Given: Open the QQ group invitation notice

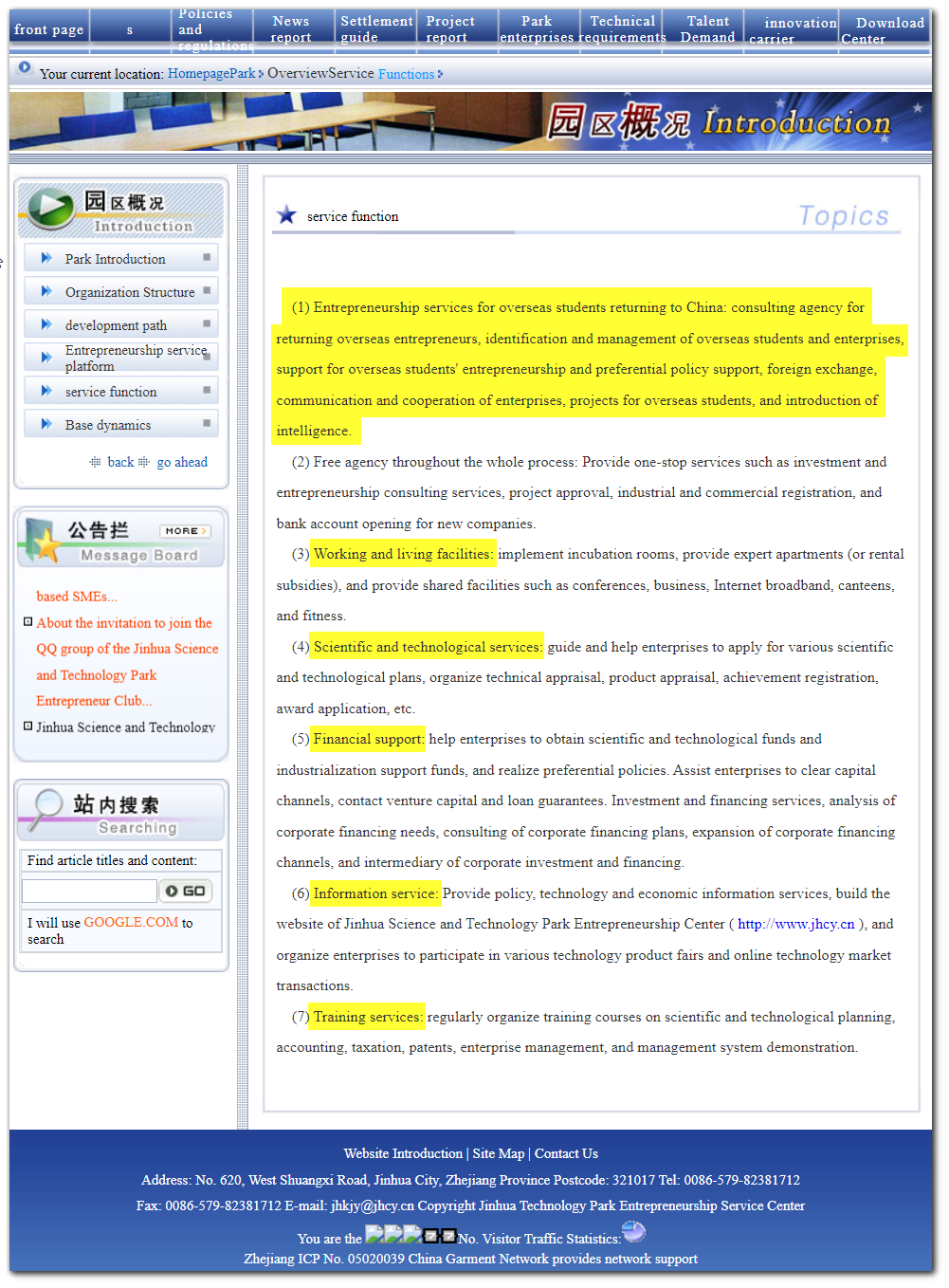Looking at the screenshot, I should (x=127, y=662).
